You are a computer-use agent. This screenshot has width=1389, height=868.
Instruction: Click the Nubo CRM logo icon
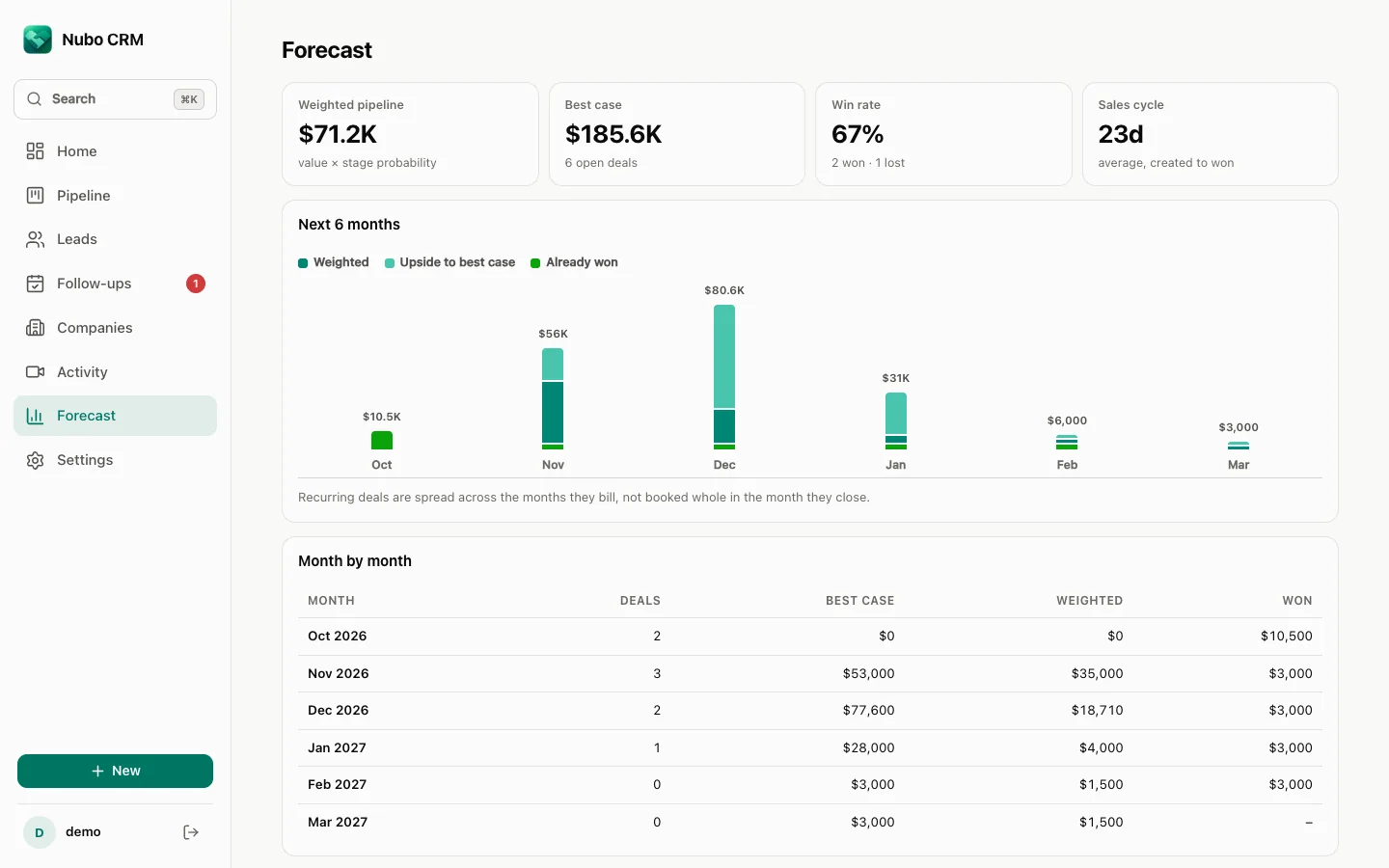point(38,40)
